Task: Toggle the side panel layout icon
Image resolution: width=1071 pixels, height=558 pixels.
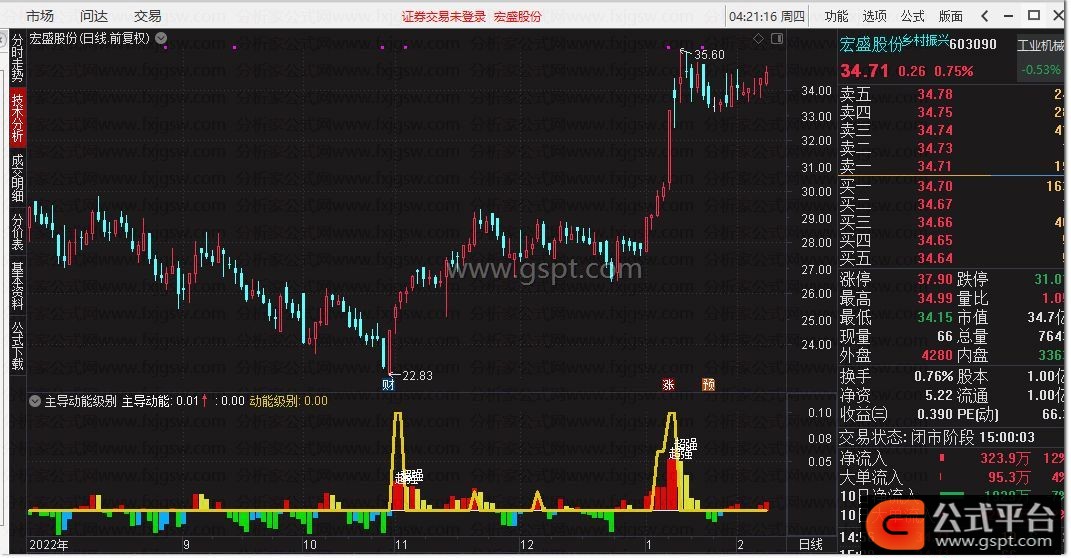Action: click(x=777, y=39)
